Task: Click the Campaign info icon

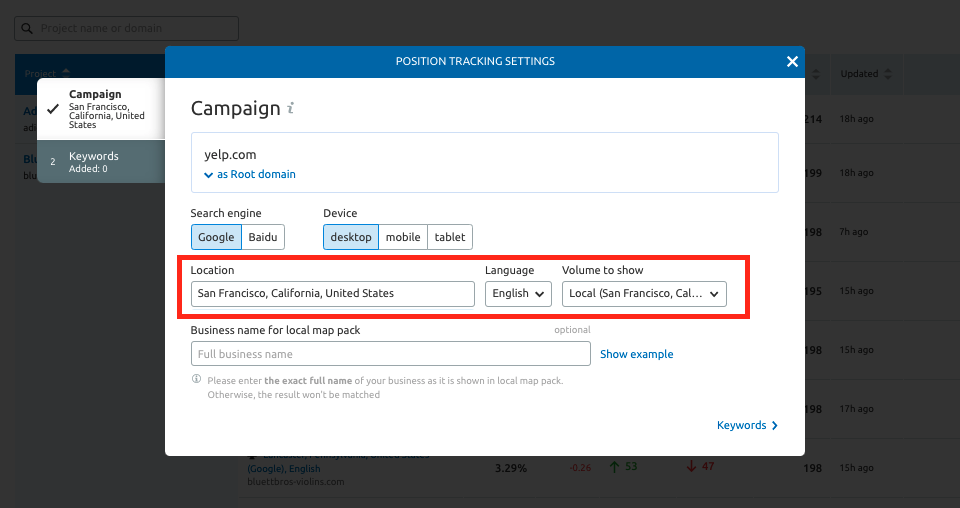Action: click(x=291, y=108)
